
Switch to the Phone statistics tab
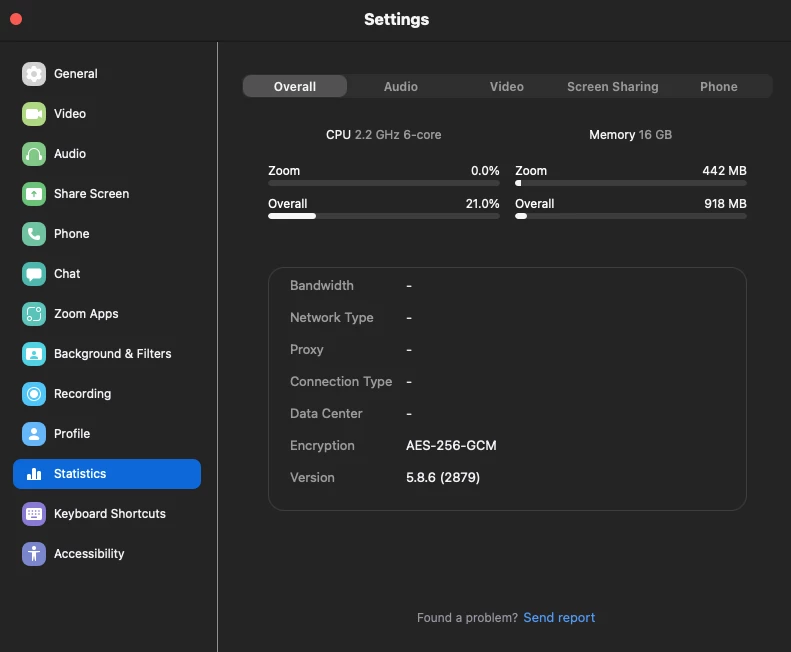[x=718, y=86]
